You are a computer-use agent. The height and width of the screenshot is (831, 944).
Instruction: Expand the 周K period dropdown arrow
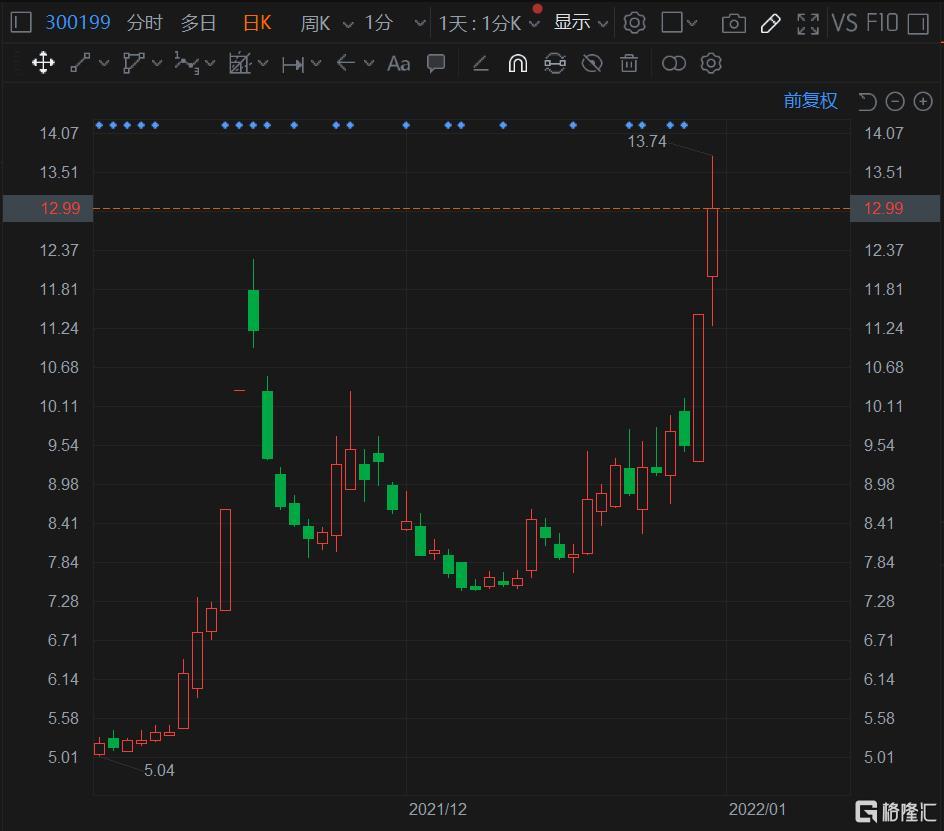pos(348,24)
